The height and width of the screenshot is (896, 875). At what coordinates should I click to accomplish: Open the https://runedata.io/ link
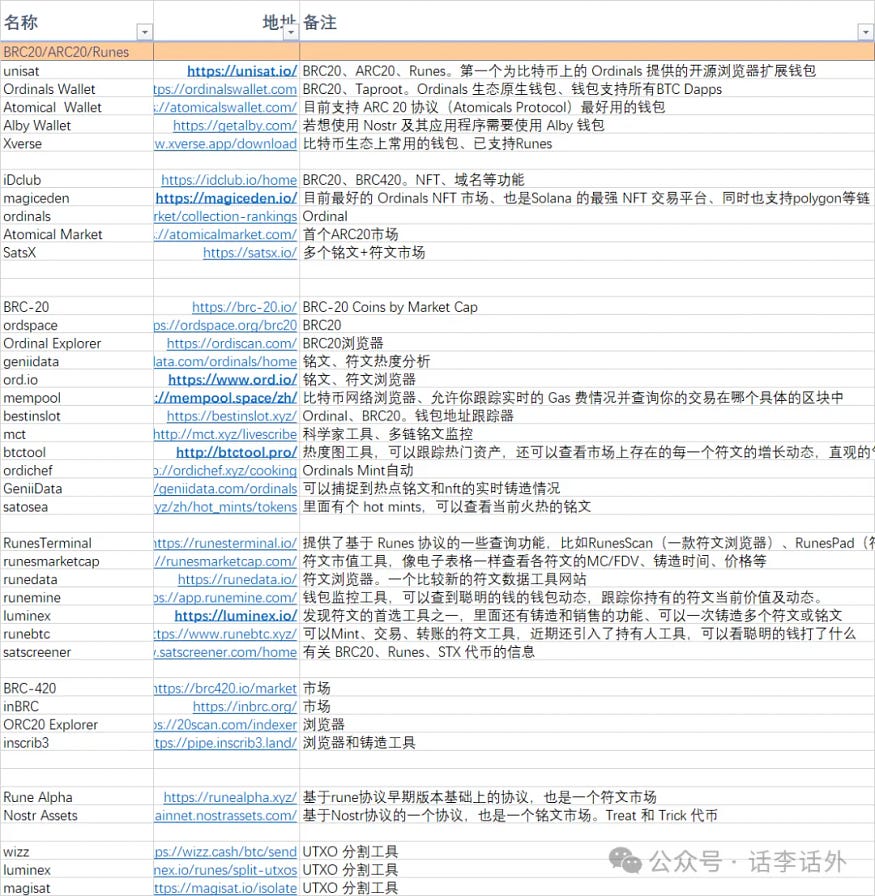(237, 579)
